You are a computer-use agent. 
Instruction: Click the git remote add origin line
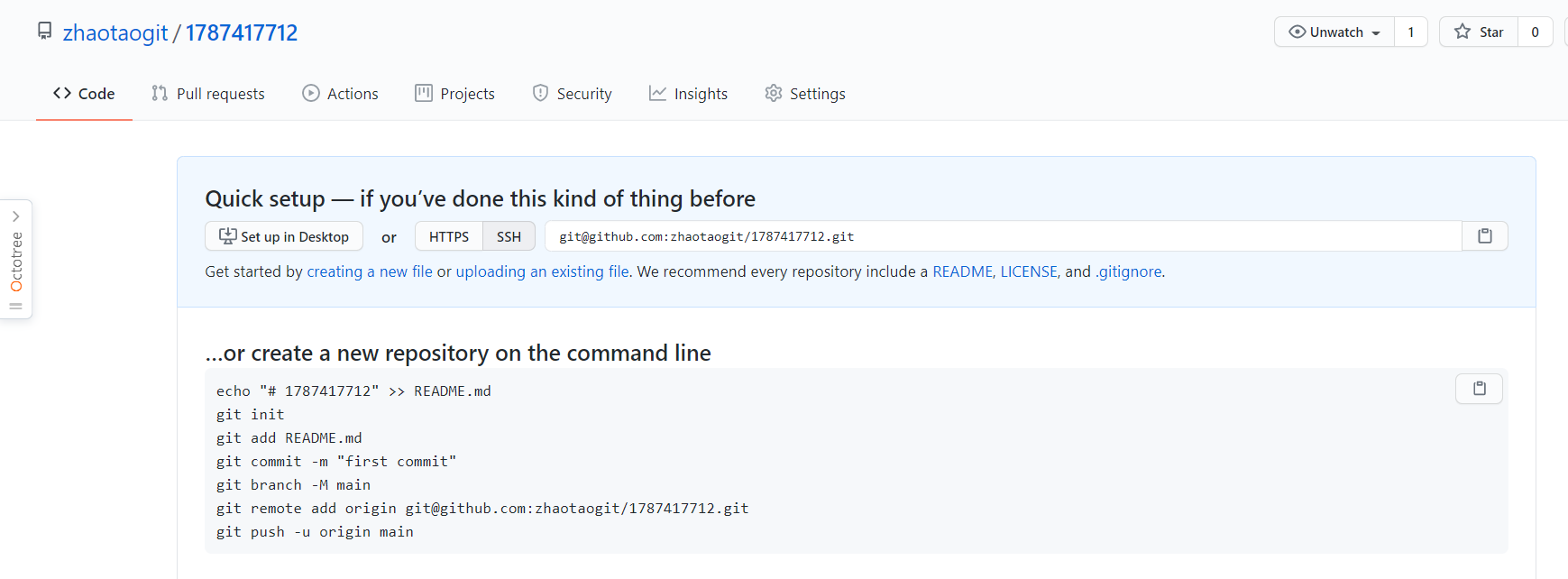point(482,508)
